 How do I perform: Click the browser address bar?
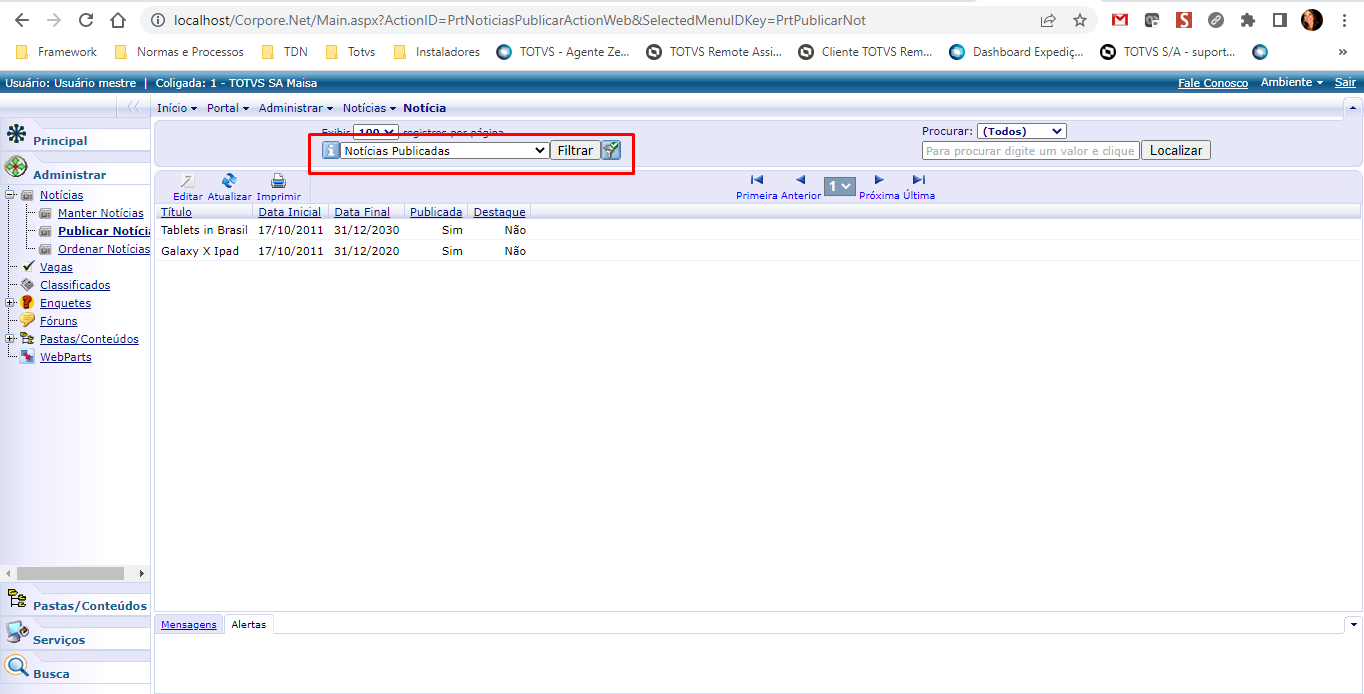[590, 20]
